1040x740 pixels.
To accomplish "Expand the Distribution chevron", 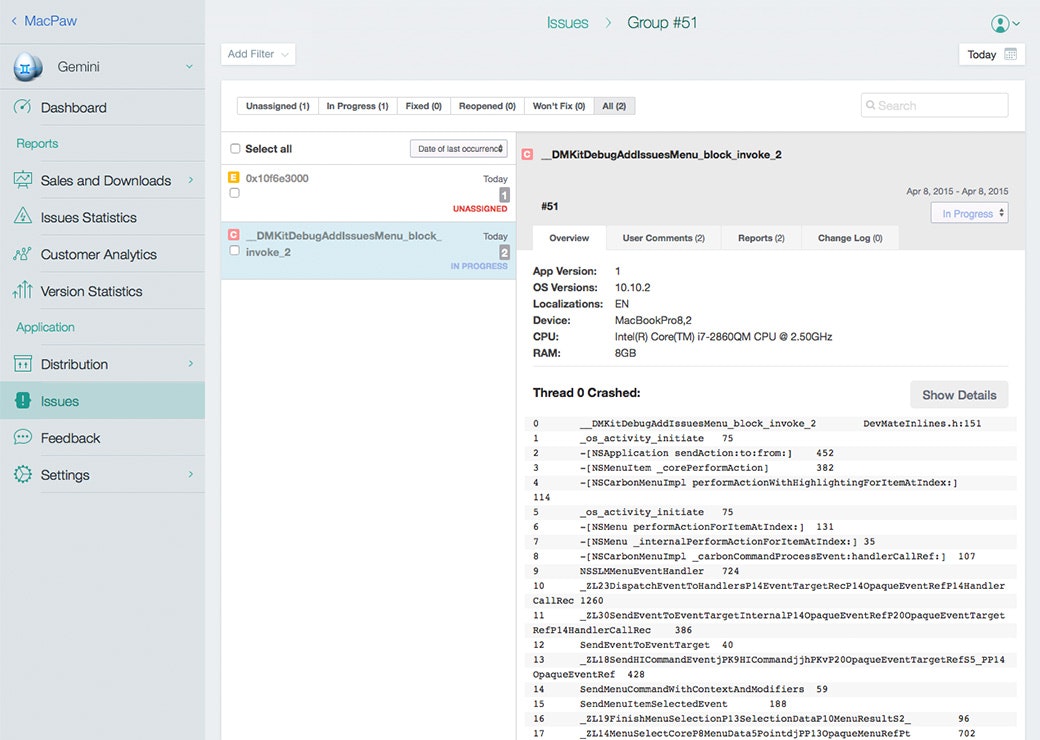I will [191, 363].
